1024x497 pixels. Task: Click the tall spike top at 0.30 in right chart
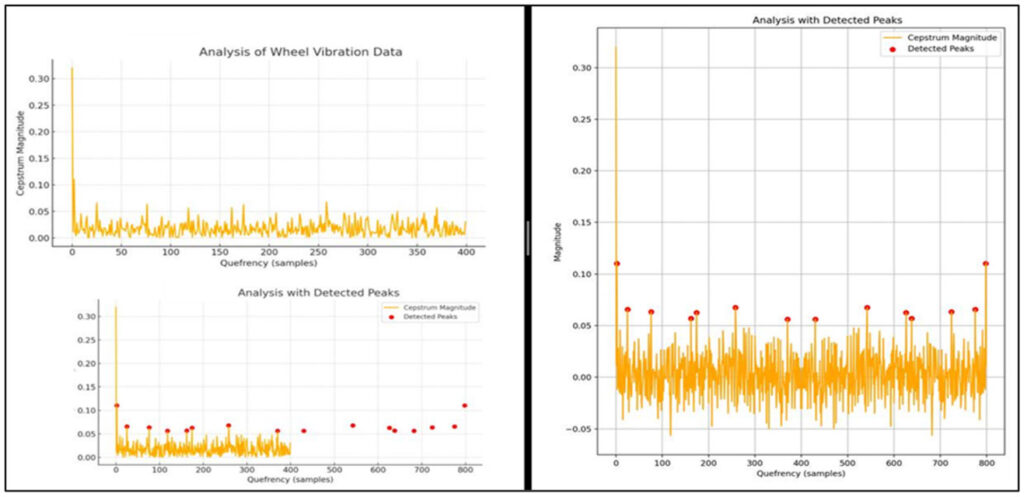[x=616, y=48]
